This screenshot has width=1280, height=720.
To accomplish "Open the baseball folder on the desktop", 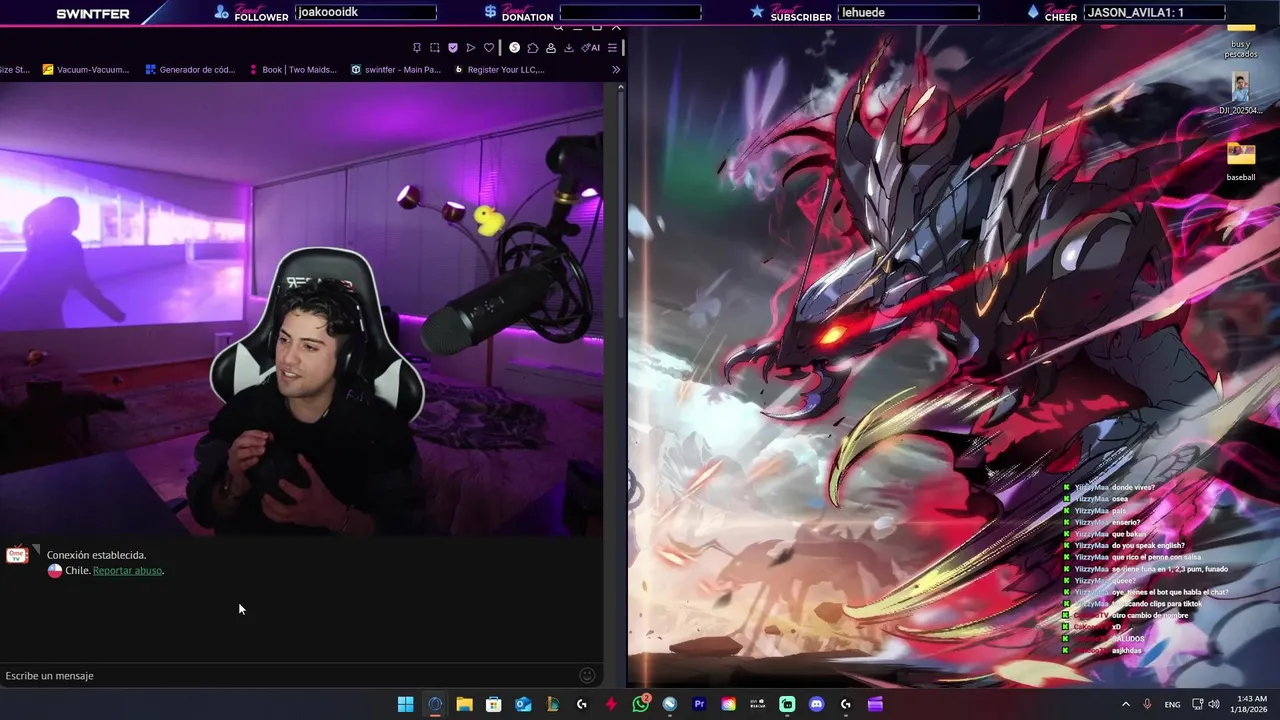I will 1241,162.
